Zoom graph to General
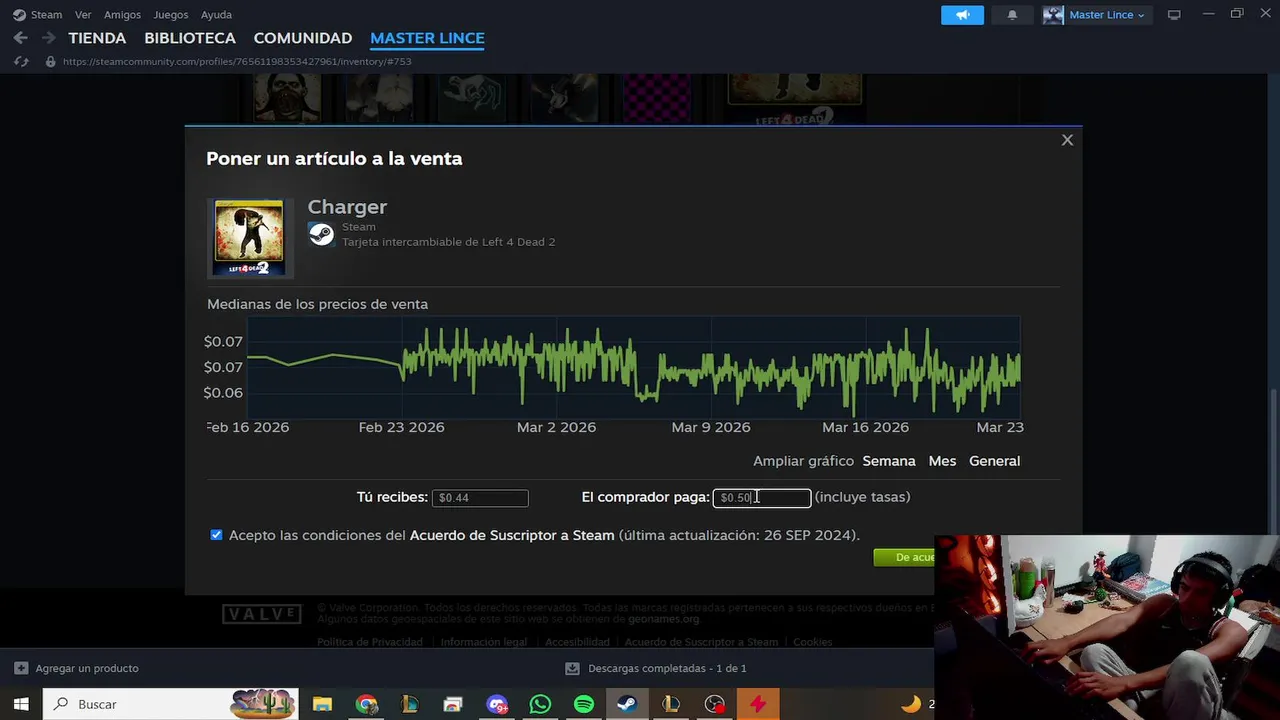Screen dimensions: 1280x720 994,461
